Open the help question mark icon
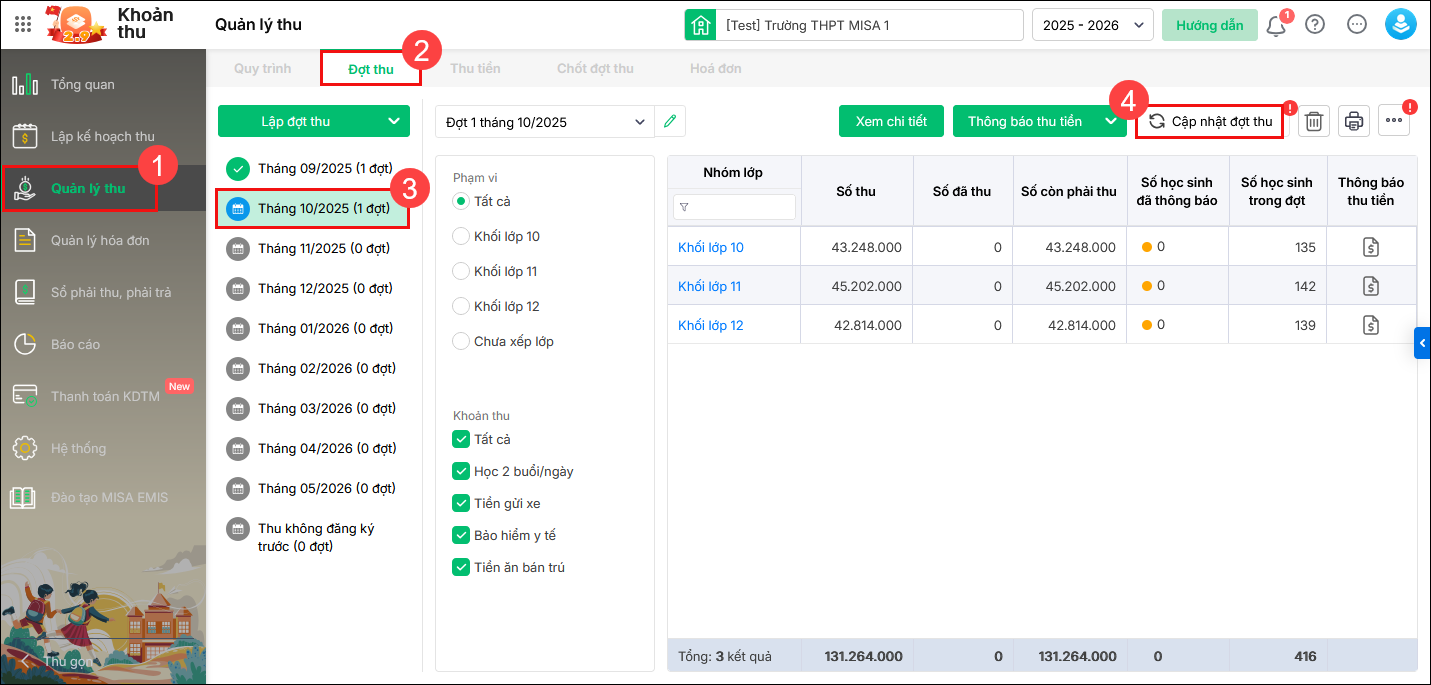Viewport: 1431px width, 685px height. click(1315, 25)
